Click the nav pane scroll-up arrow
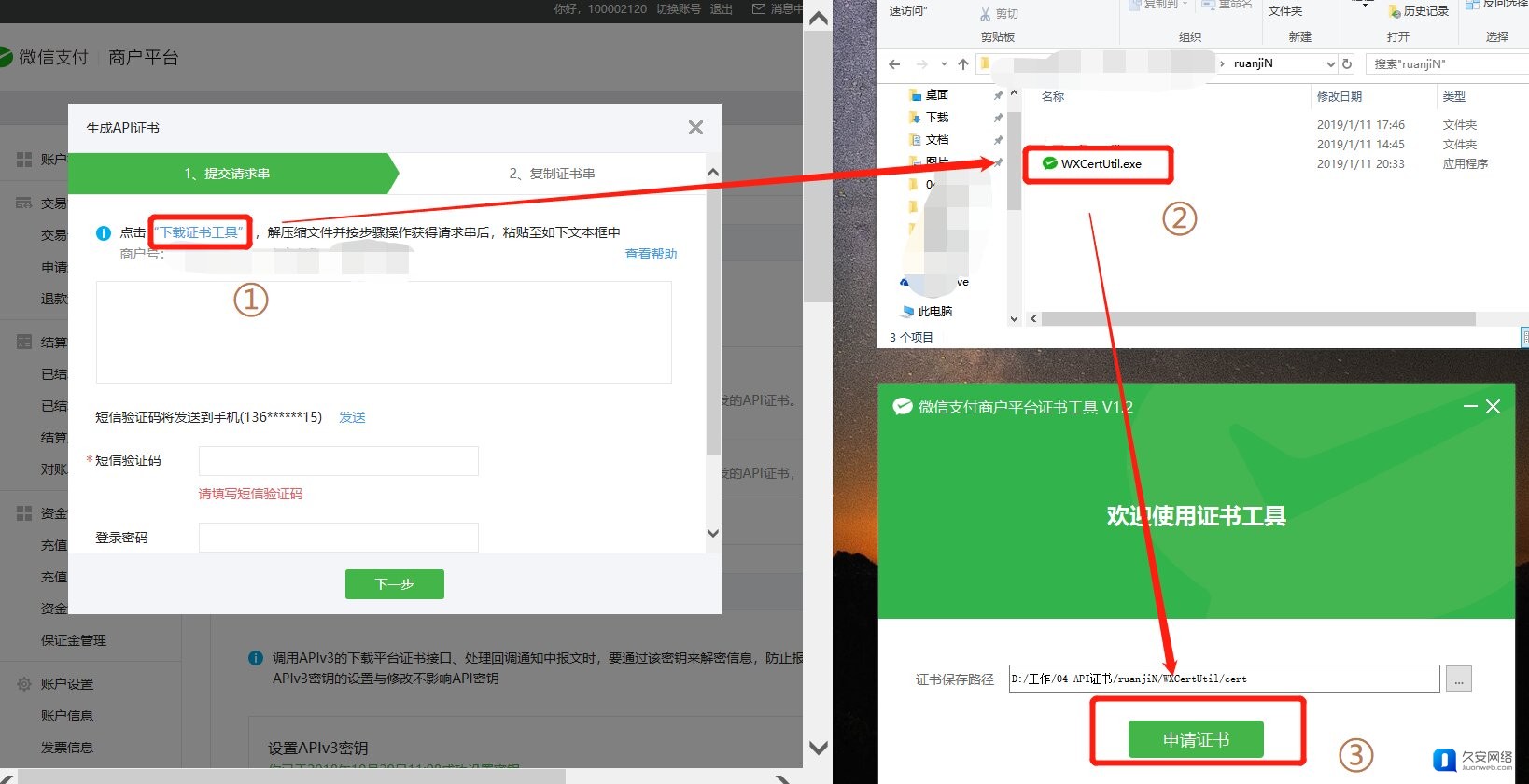 pos(1014,93)
